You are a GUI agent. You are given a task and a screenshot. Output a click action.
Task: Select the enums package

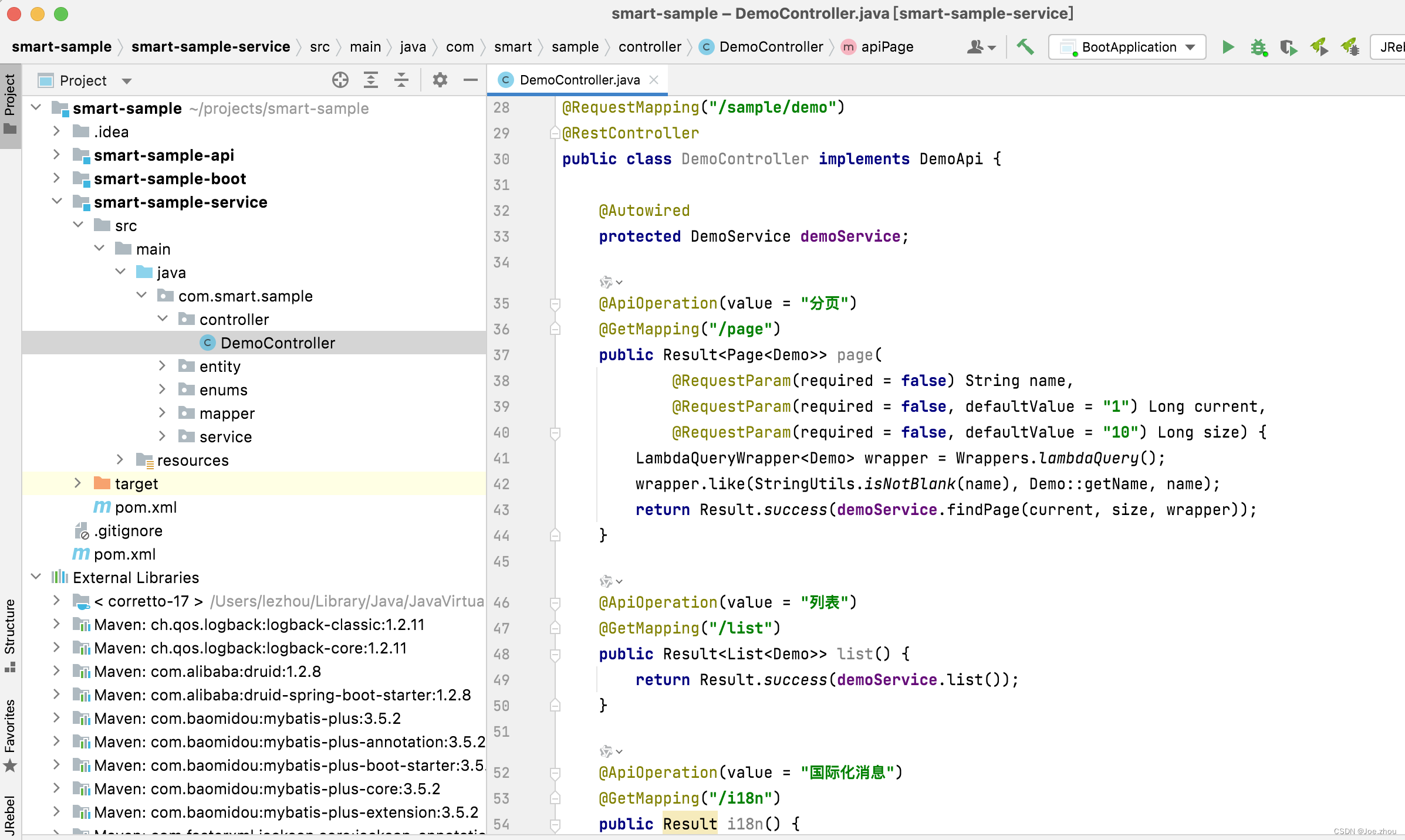click(x=223, y=389)
